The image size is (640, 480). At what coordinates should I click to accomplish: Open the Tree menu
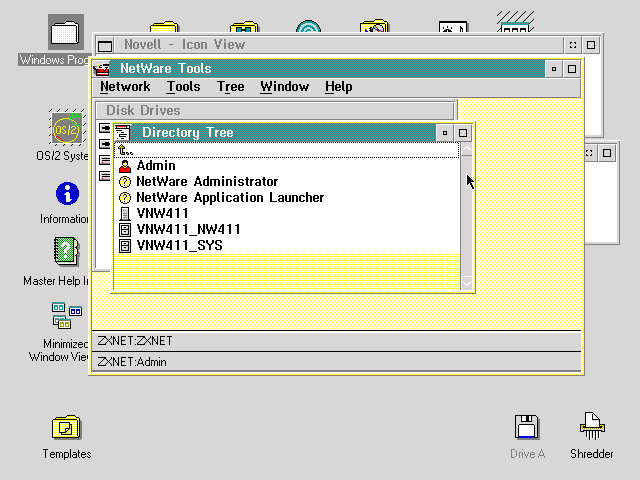click(x=231, y=87)
